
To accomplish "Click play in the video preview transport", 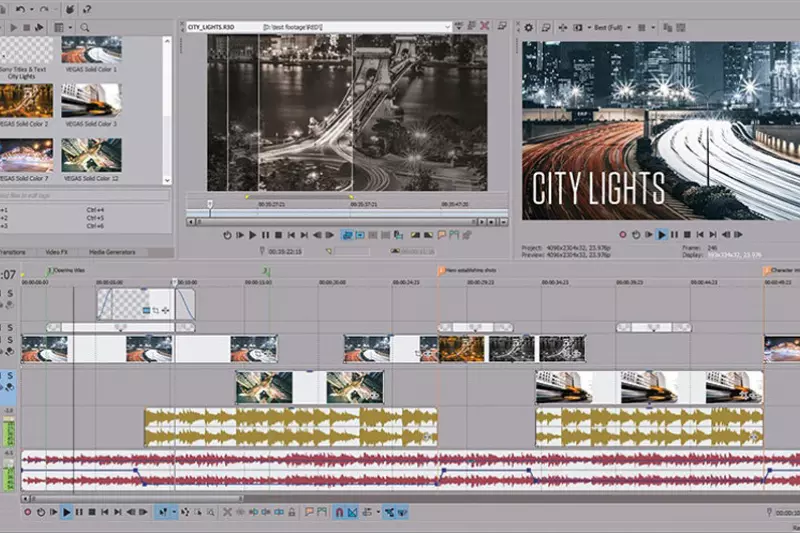I will coord(662,235).
